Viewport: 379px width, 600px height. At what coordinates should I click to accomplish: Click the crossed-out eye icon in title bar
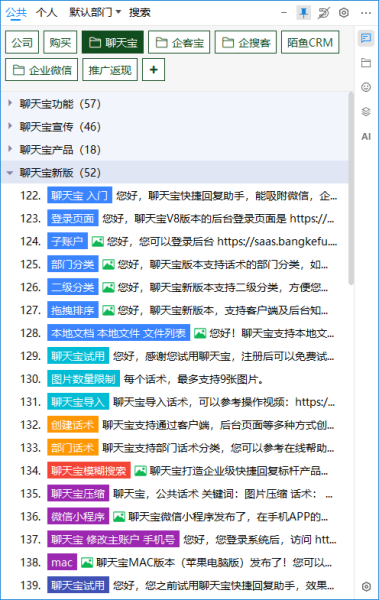coord(323,13)
